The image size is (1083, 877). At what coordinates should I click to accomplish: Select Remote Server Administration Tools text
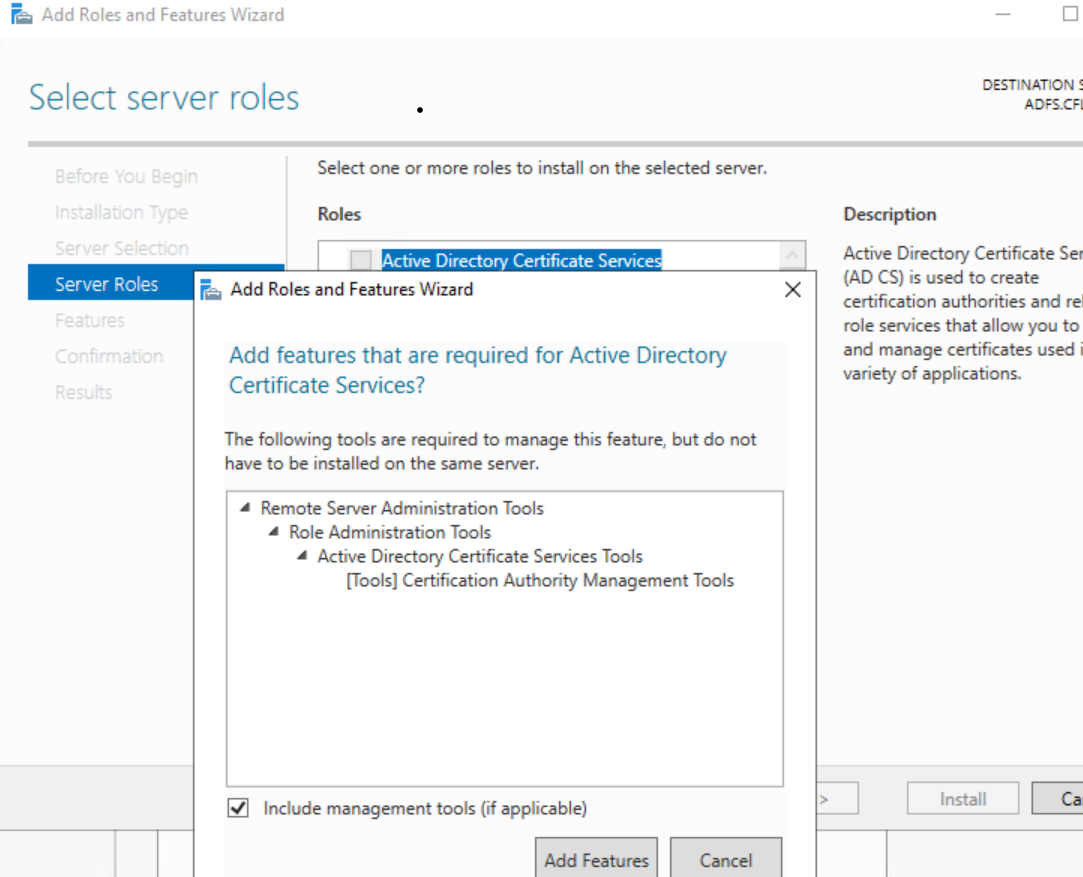coord(402,508)
